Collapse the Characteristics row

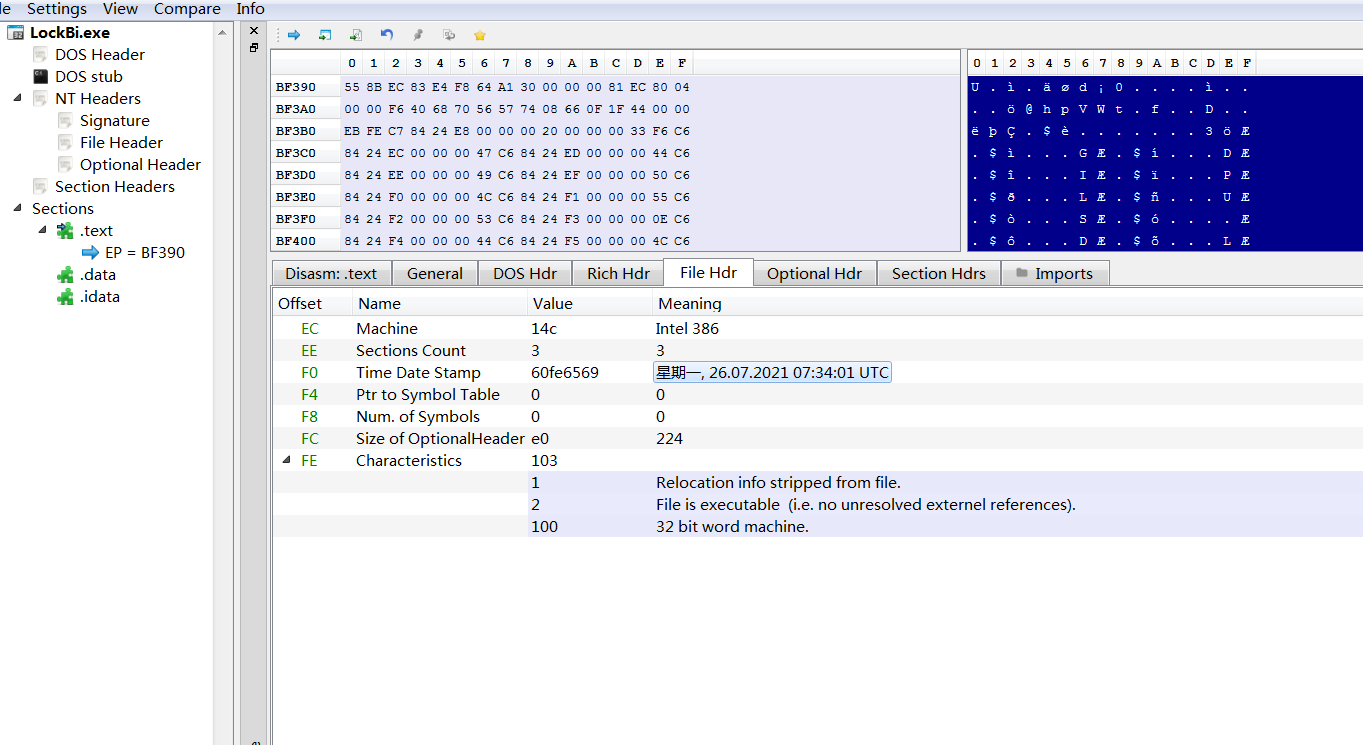tap(288, 460)
